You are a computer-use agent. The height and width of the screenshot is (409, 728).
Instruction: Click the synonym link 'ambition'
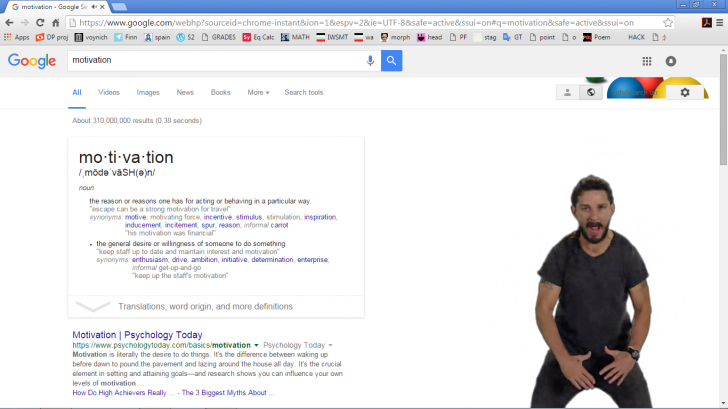click(204, 260)
